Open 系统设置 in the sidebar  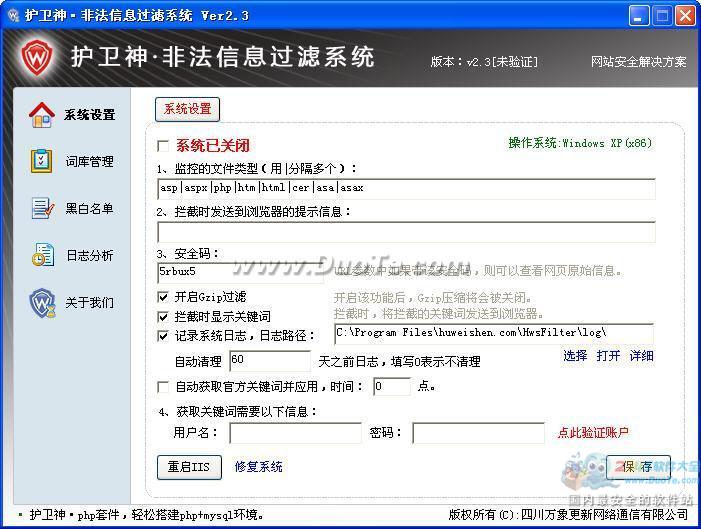pyautogui.click(x=90, y=115)
